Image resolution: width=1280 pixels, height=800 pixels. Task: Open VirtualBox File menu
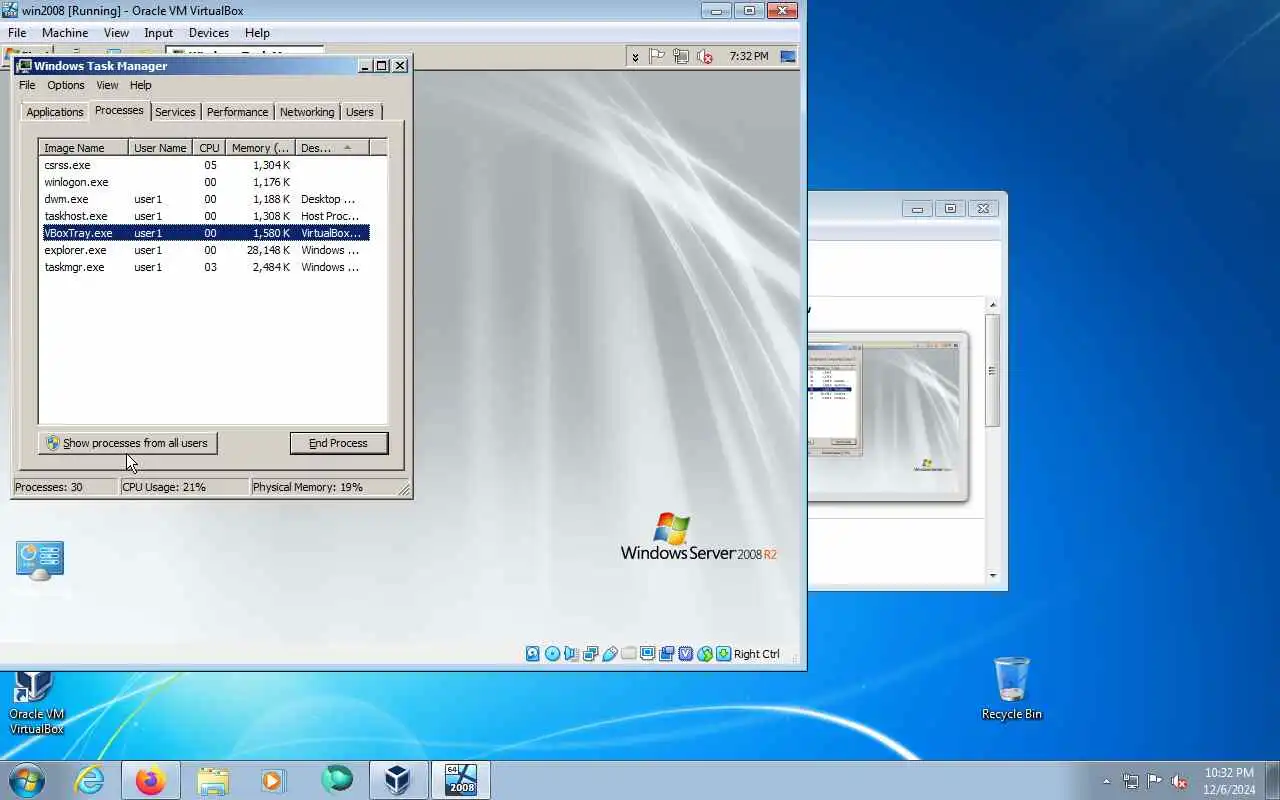click(x=17, y=33)
